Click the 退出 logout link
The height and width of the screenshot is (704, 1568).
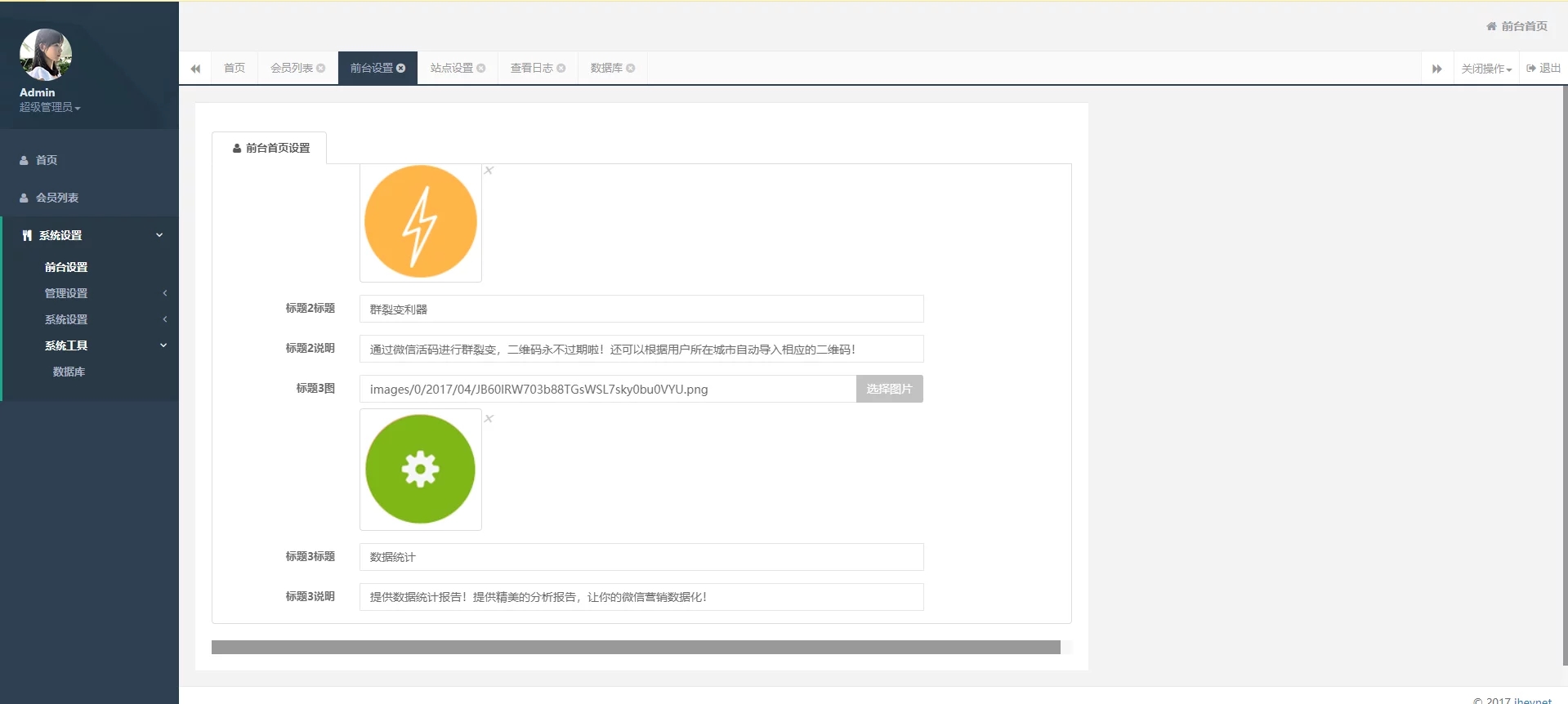pyautogui.click(x=1543, y=69)
